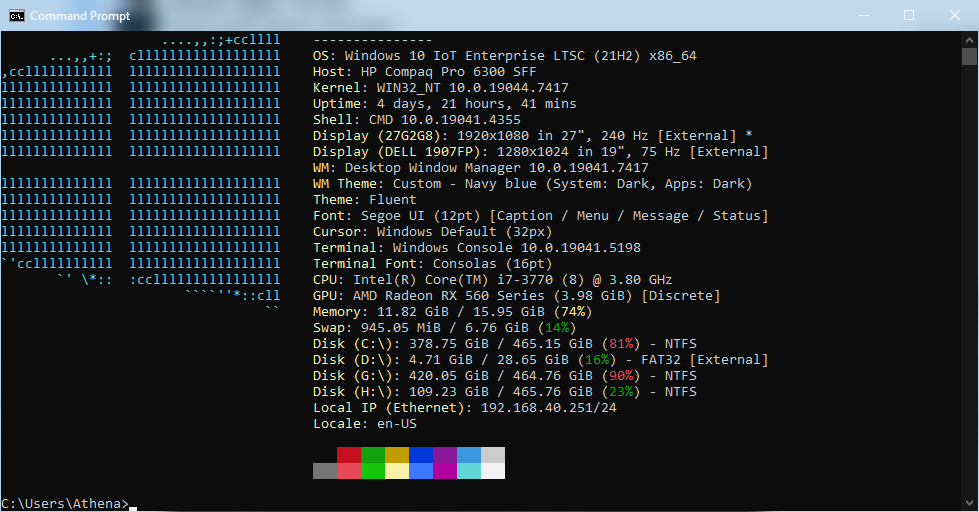Click the CPU: Intel Core i7-3770 line
This screenshot has width=979, height=512.
[x=493, y=280]
